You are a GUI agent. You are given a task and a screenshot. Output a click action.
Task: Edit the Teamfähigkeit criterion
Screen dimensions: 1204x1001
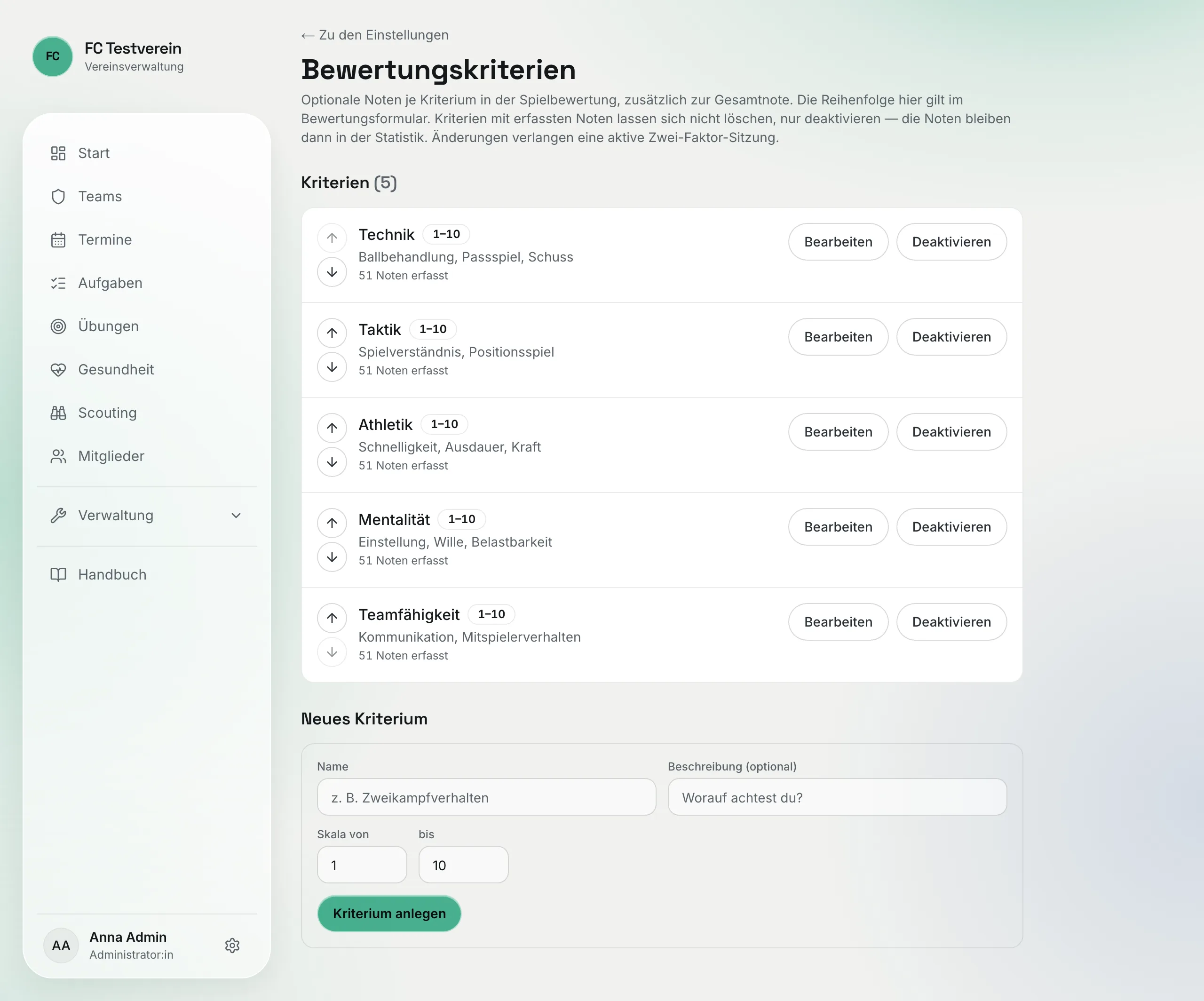coord(838,622)
